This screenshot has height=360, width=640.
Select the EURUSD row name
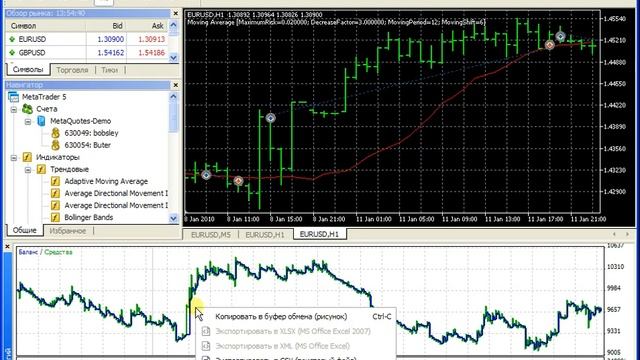[x=32, y=39]
